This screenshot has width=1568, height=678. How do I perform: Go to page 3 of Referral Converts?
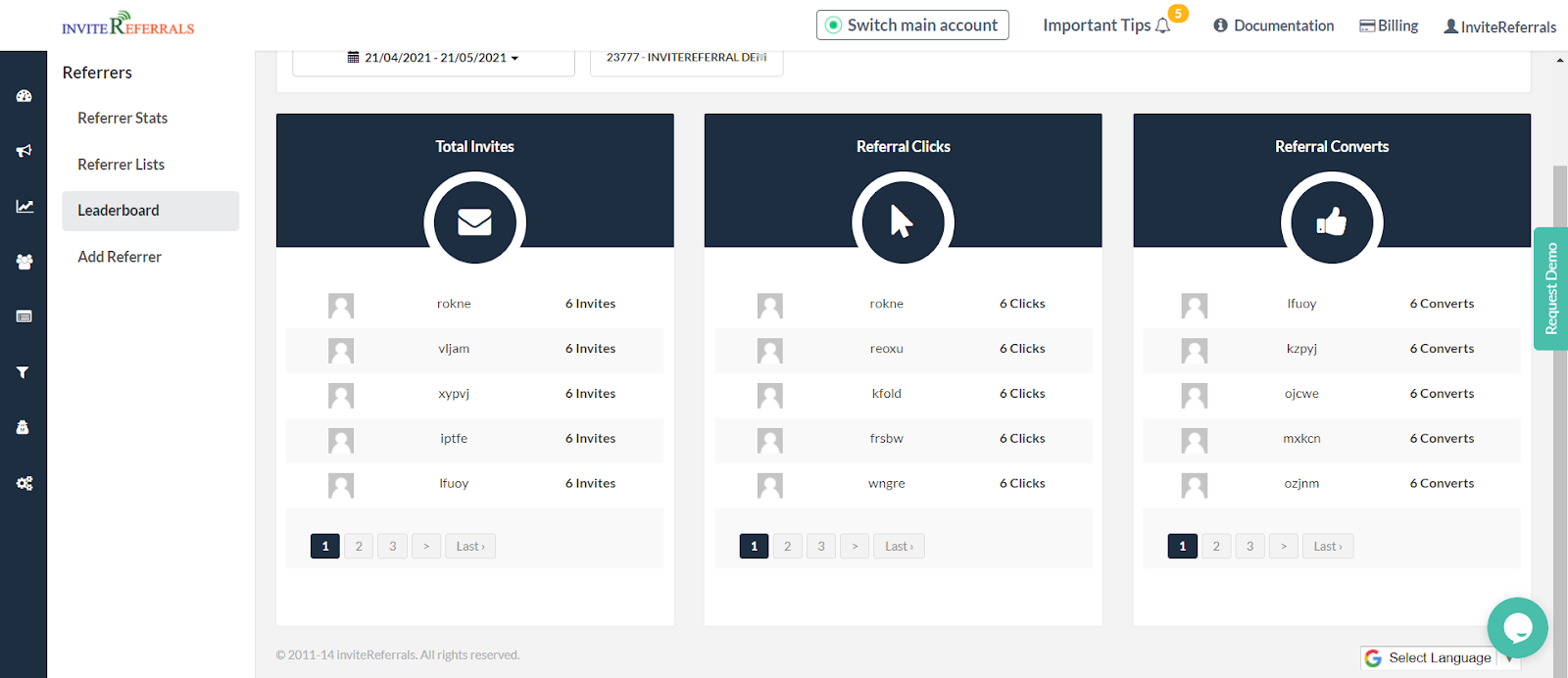(x=1249, y=547)
